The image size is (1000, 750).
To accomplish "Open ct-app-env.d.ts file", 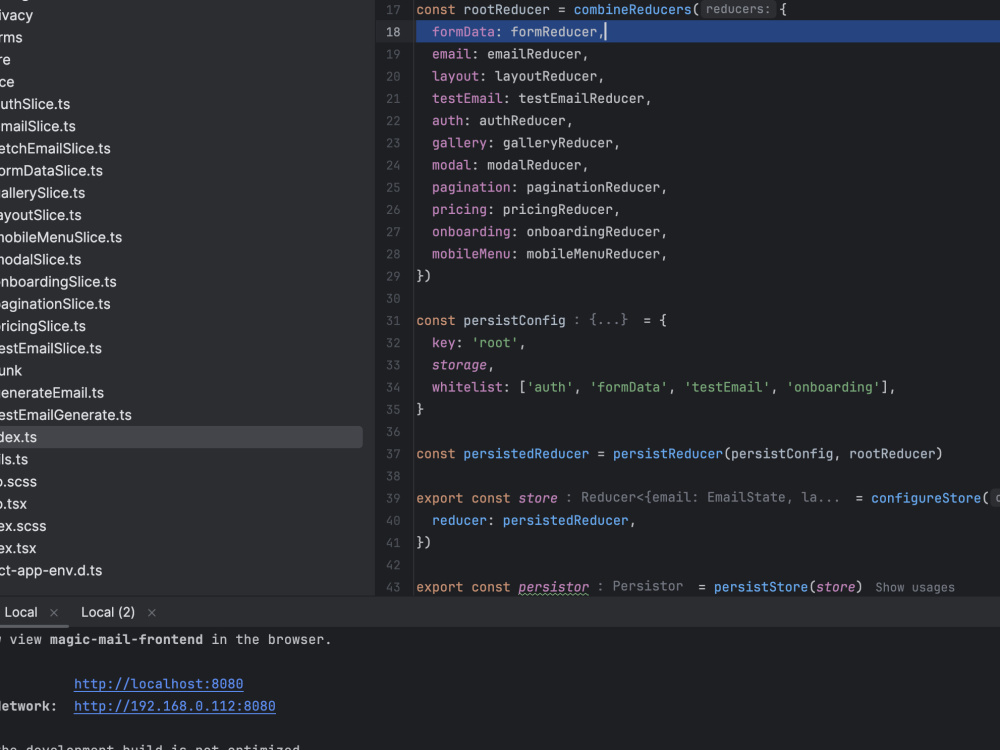I will coord(51,571).
